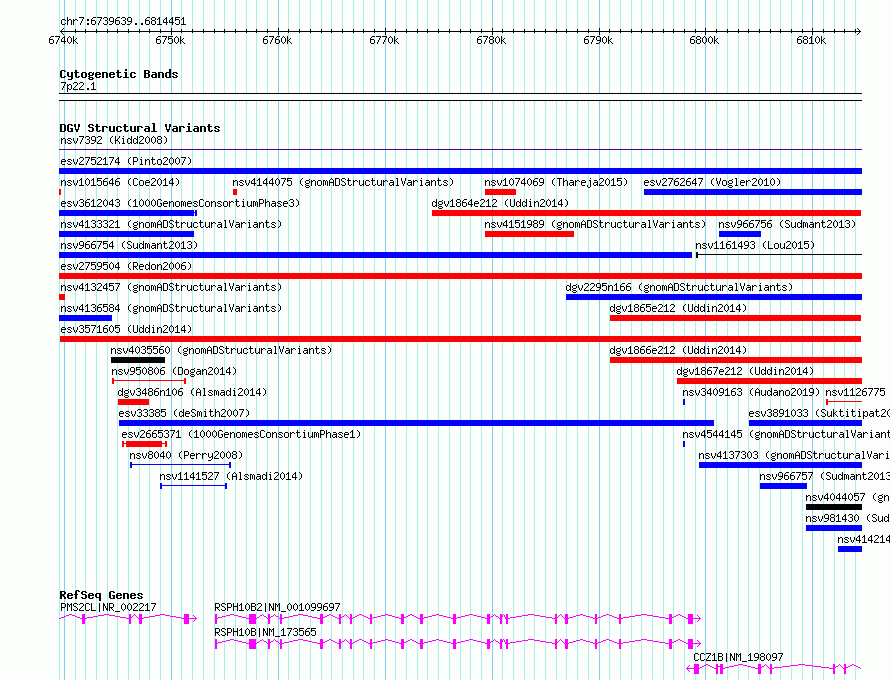This screenshot has width=890, height=680.
Task: Select nsv4133321 gnomAD variant label
Action: [x=171, y=224]
